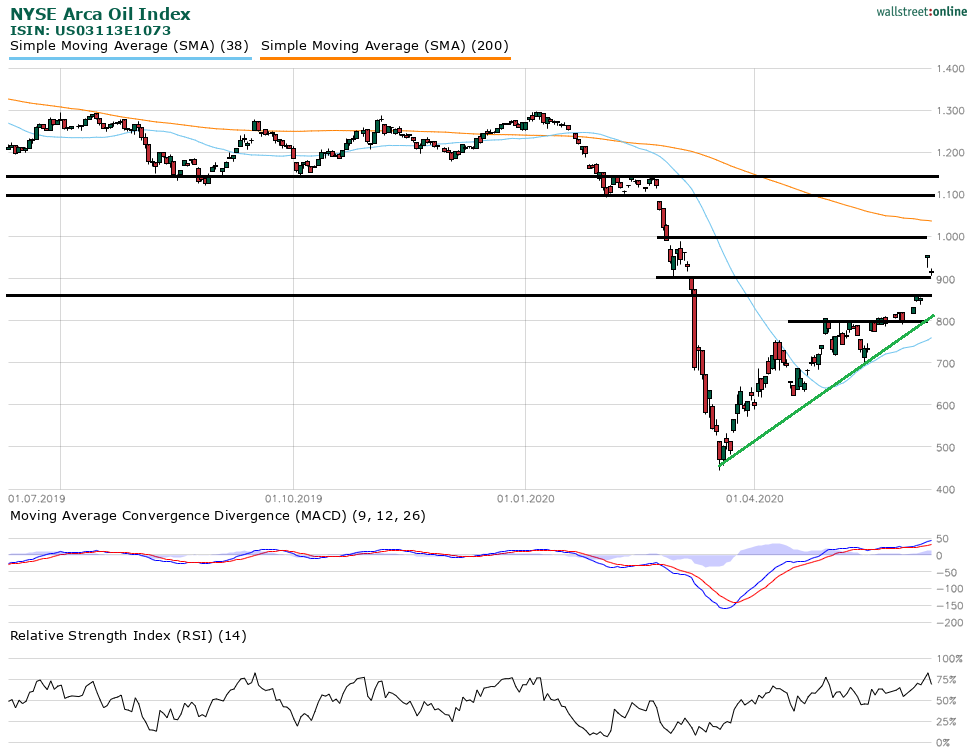Image resolution: width=976 pixels, height=750 pixels.
Task: Click the 01.07.2019 date label
Action: click(x=35, y=497)
